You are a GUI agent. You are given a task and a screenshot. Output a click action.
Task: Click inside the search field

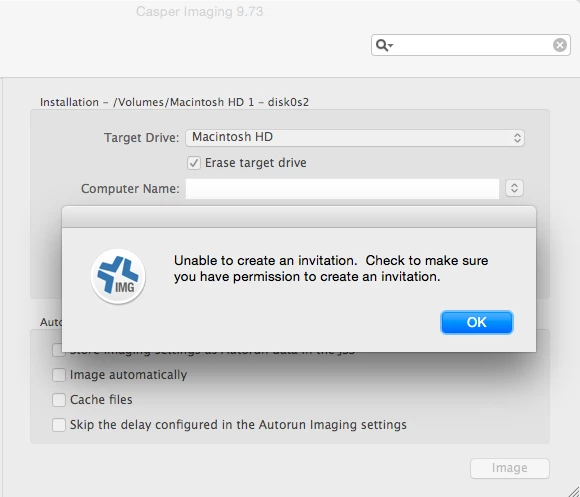tap(471, 45)
